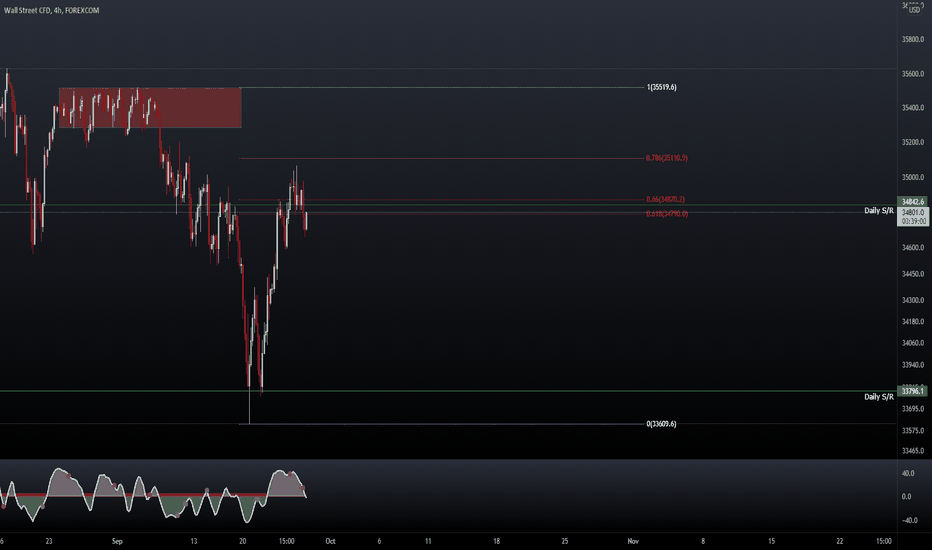Click the 18 date label on time axis
This screenshot has height=550, width=932.
point(496,541)
